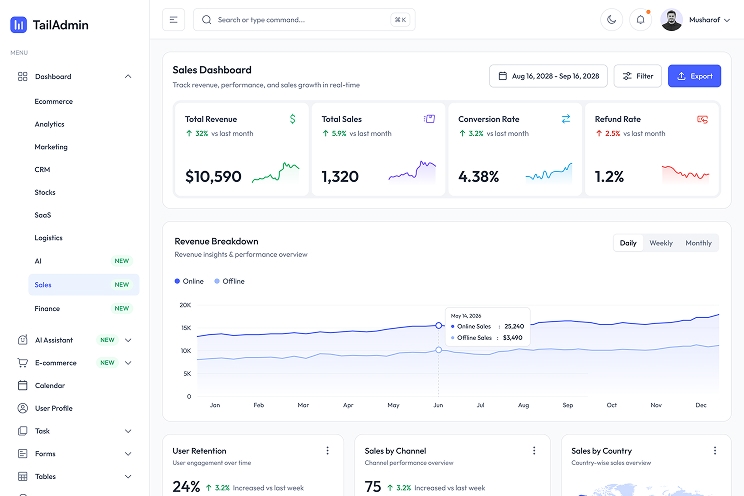Open SaaS dashboard
This screenshot has width=744, height=496.
click(x=43, y=215)
